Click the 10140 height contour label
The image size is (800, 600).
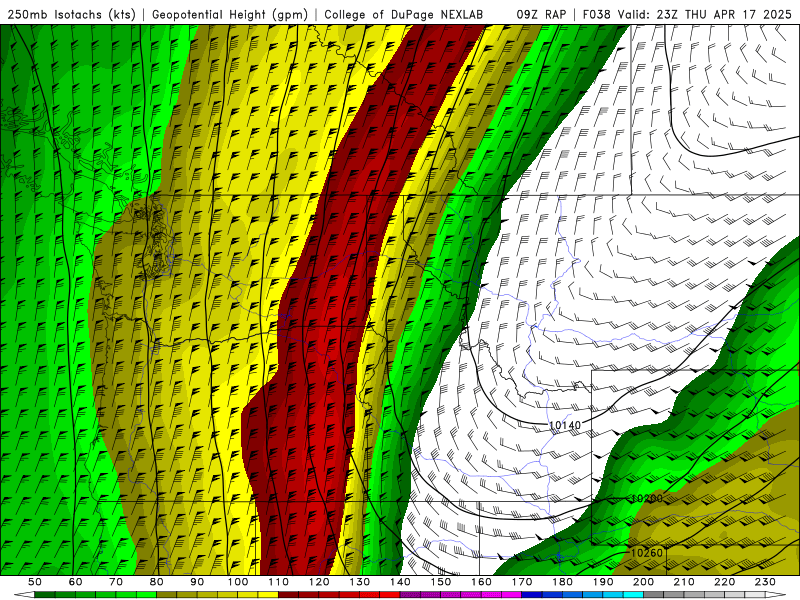565,426
